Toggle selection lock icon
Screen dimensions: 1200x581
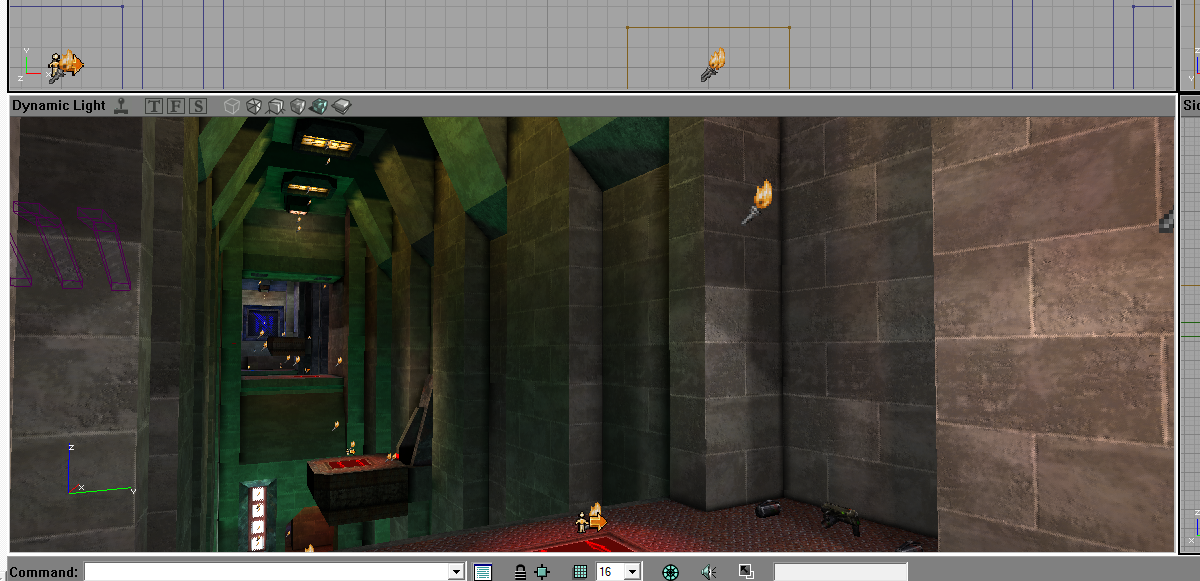tap(520, 572)
